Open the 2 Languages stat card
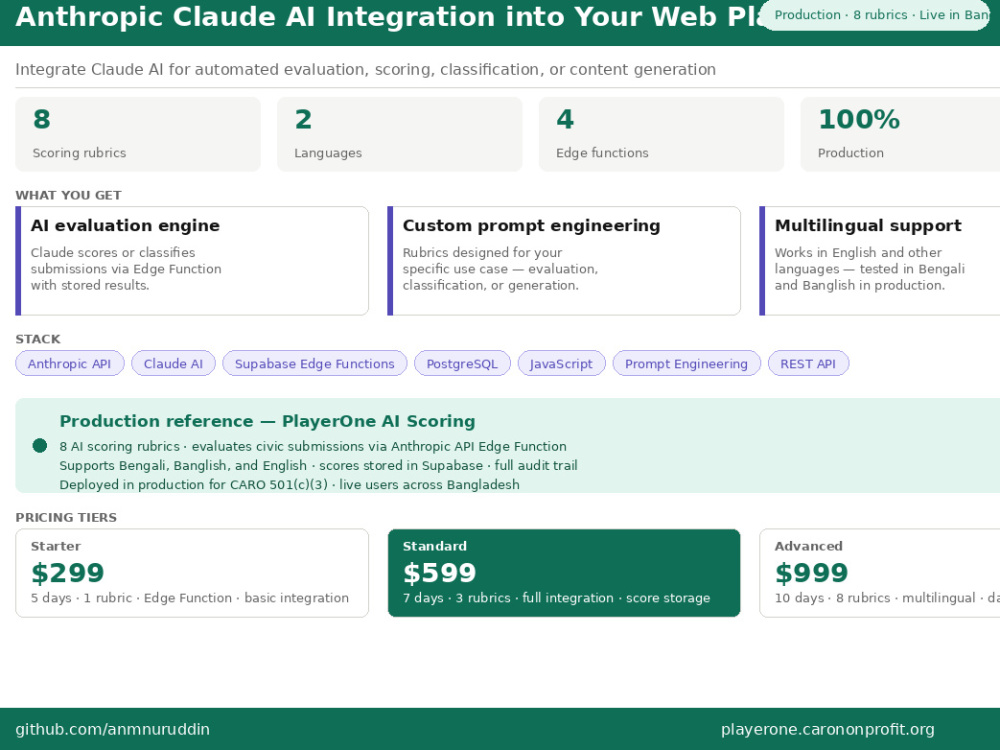This screenshot has width=1000, height=750. (x=399, y=135)
